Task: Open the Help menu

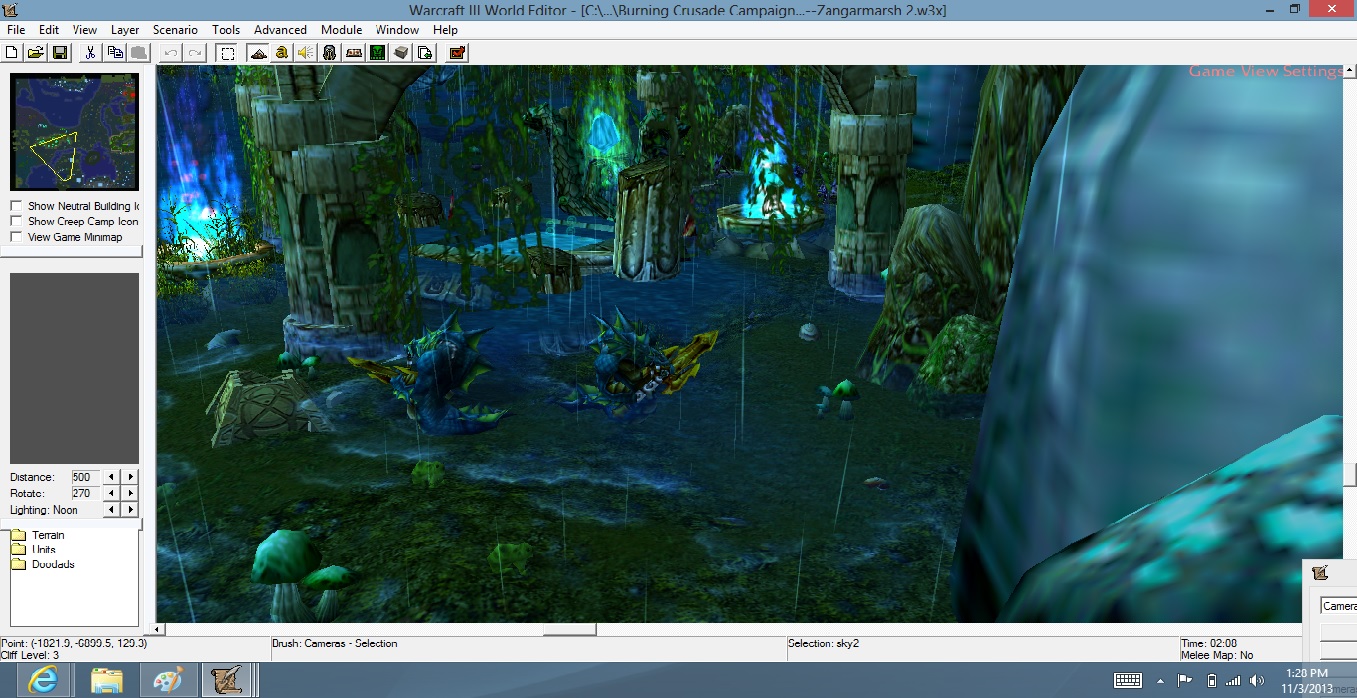Action: point(445,30)
